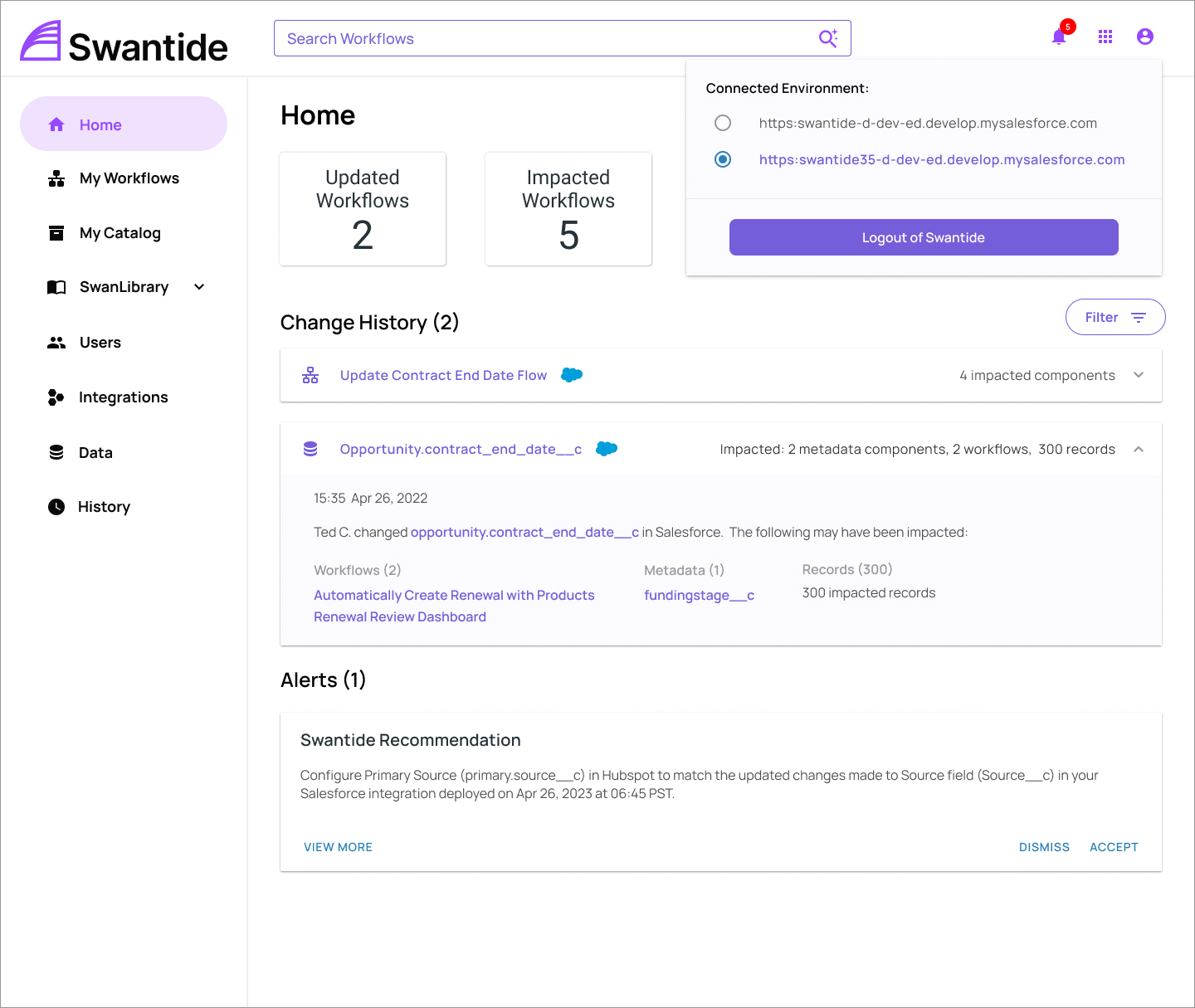The height and width of the screenshot is (1008, 1195).
Task: Click workflow icon beside Update Contract End Date Flow
Action: pos(310,375)
